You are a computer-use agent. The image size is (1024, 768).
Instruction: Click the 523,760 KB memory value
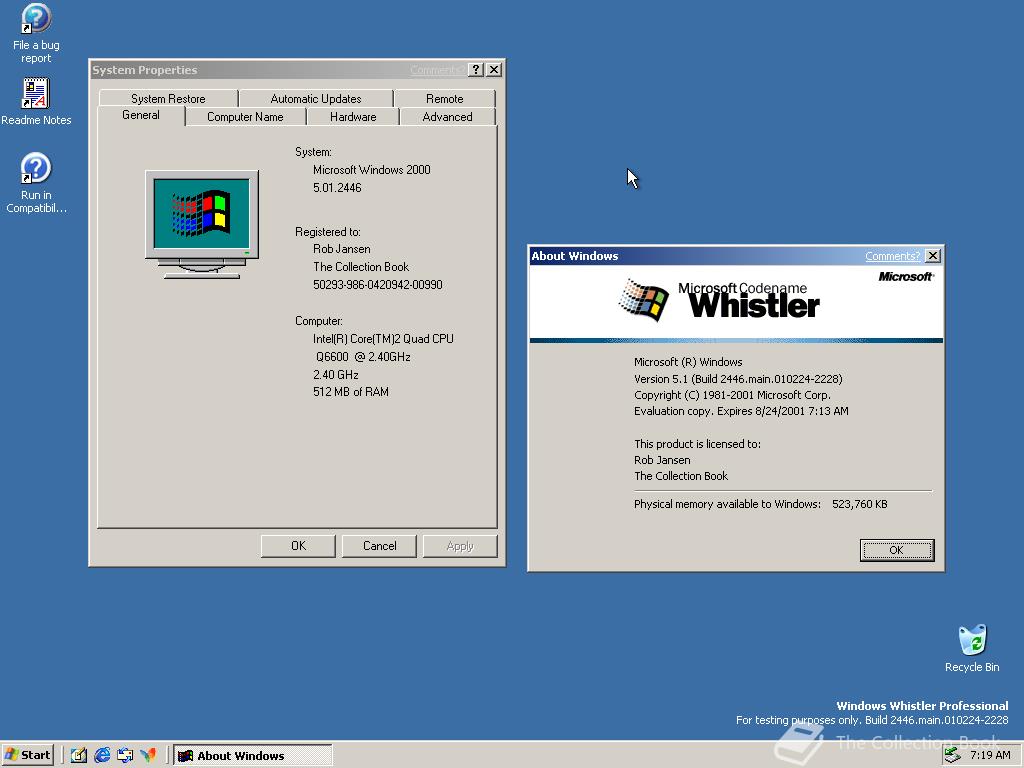point(859,504)
